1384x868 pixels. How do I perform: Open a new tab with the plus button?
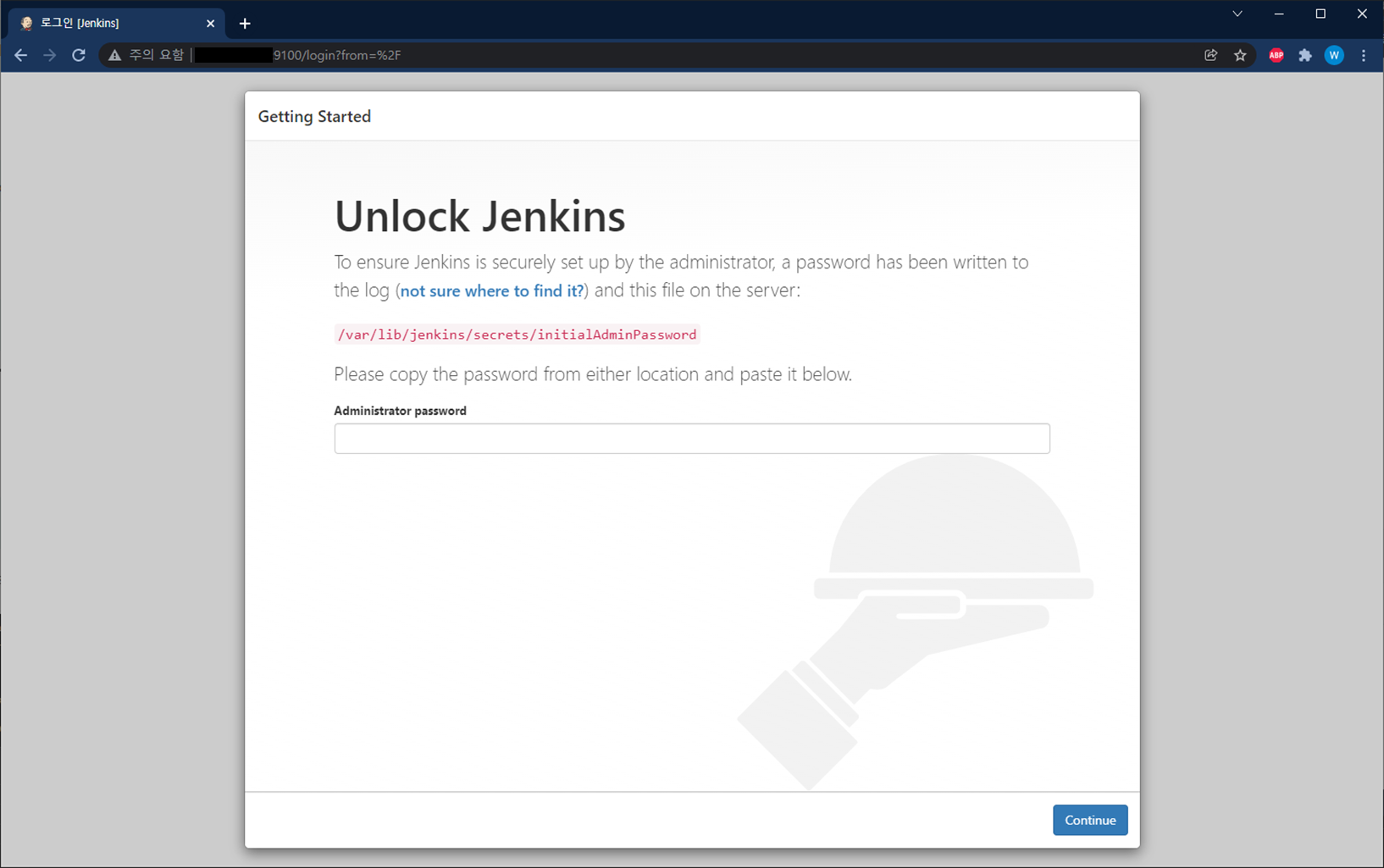(245, 24)
